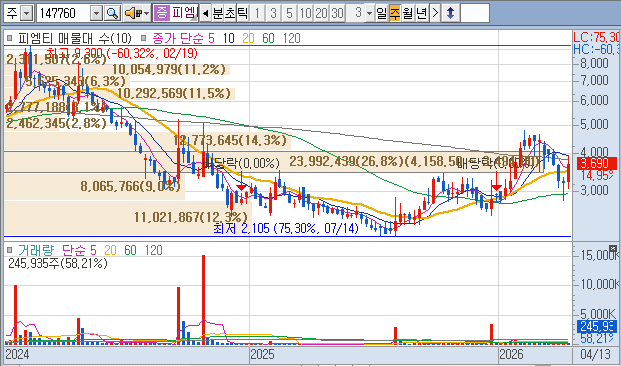Click the purple 종 badge icon
This screenshot has height=366, width=621.
point(161,13)
